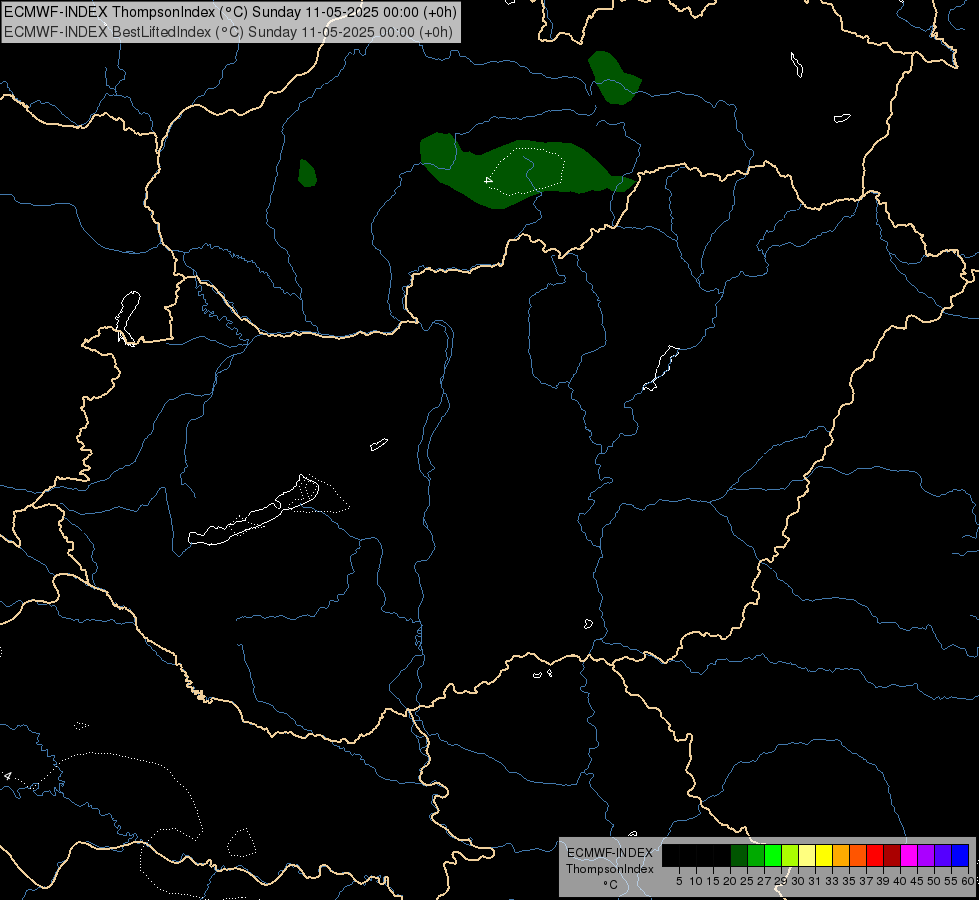Click the legend scale label 40
The height and width of the screenshot is (900, 979).
900,881
